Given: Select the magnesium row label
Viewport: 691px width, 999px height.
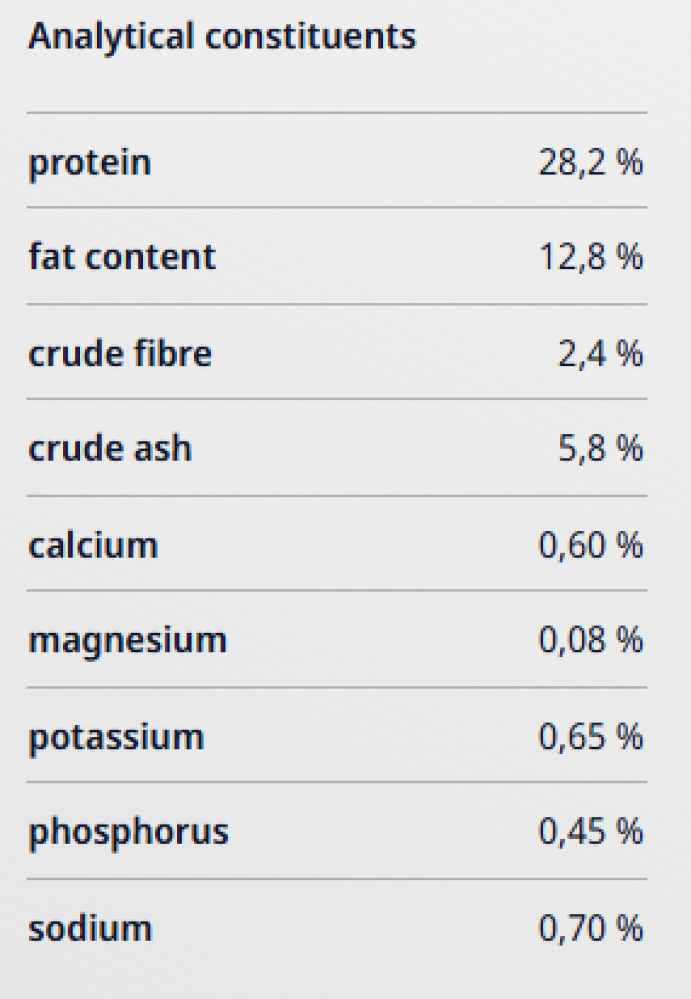Looking at the screenshot, I should (127, 640).
